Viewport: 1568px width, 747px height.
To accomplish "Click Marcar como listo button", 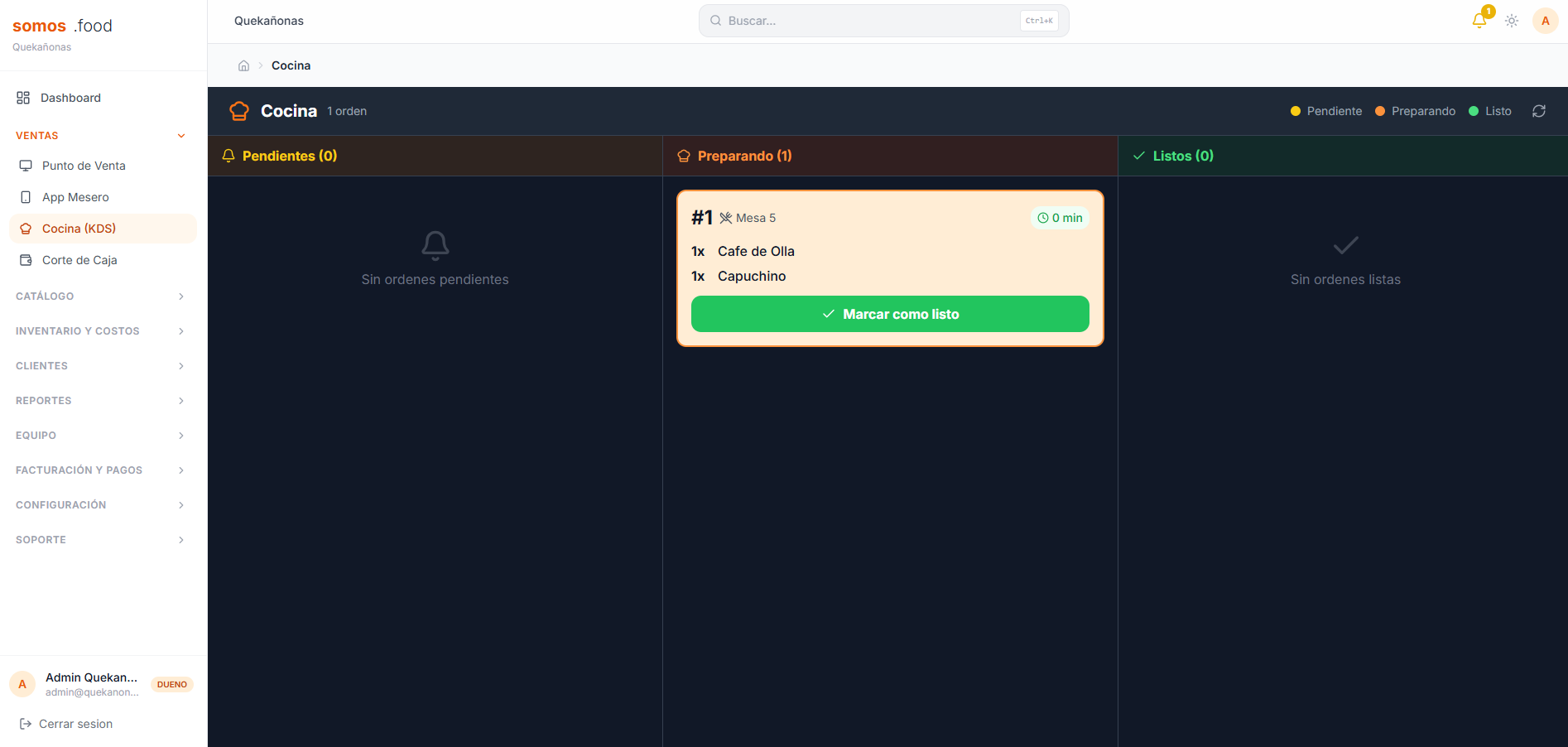I will (890, 314).
